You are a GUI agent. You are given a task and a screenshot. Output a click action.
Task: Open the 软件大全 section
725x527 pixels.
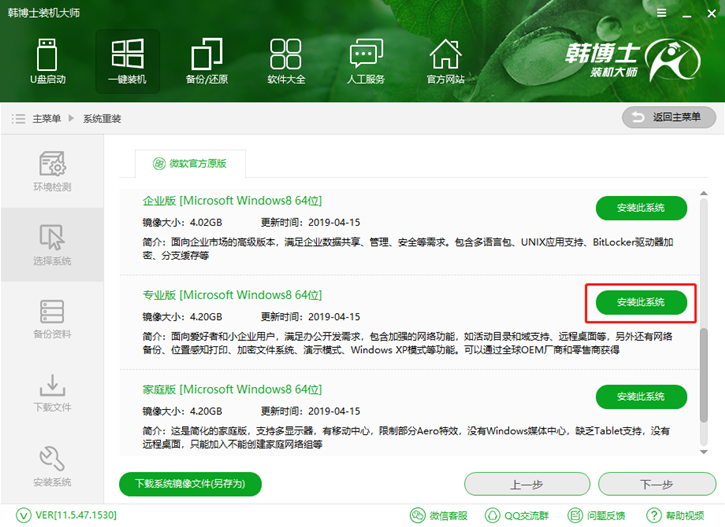(x=286, y=60)
